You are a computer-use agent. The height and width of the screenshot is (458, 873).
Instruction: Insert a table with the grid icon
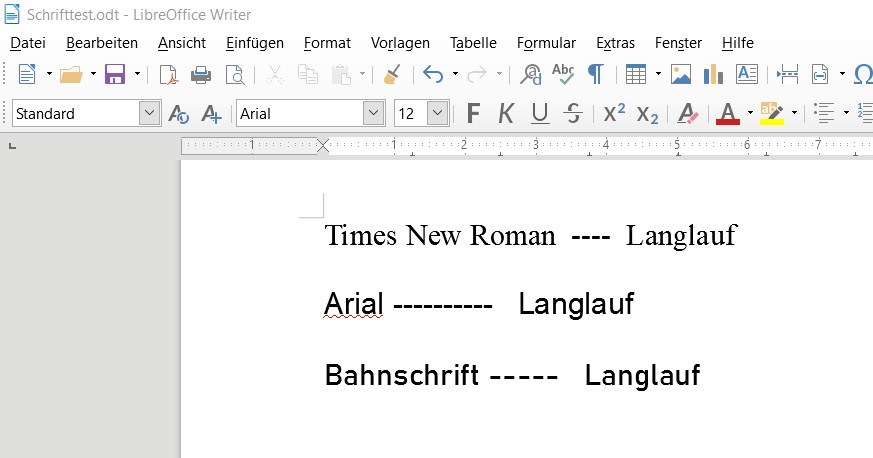coord(636,74)
